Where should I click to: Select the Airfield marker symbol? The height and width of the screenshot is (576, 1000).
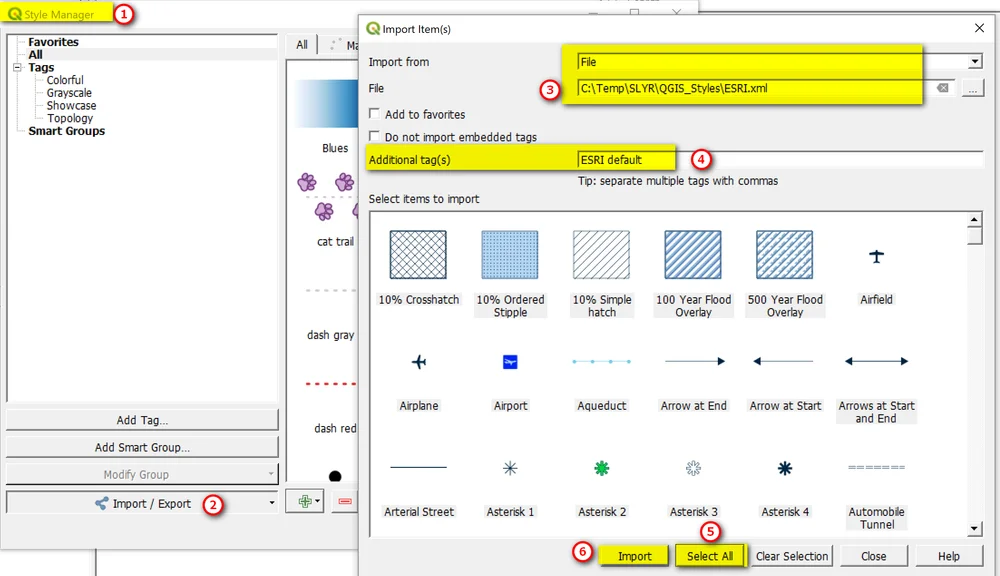tap(876, 255)
